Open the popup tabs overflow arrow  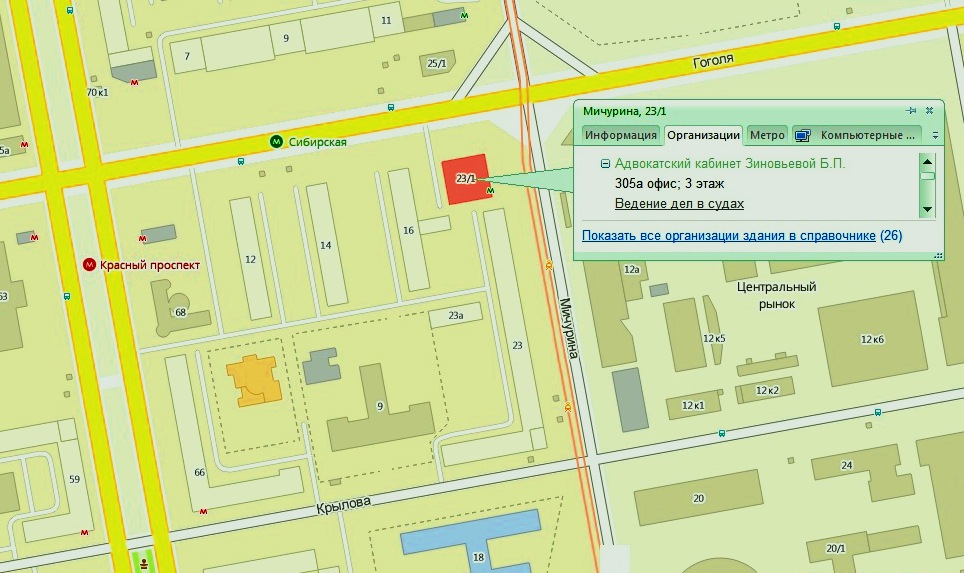[935, 135]
